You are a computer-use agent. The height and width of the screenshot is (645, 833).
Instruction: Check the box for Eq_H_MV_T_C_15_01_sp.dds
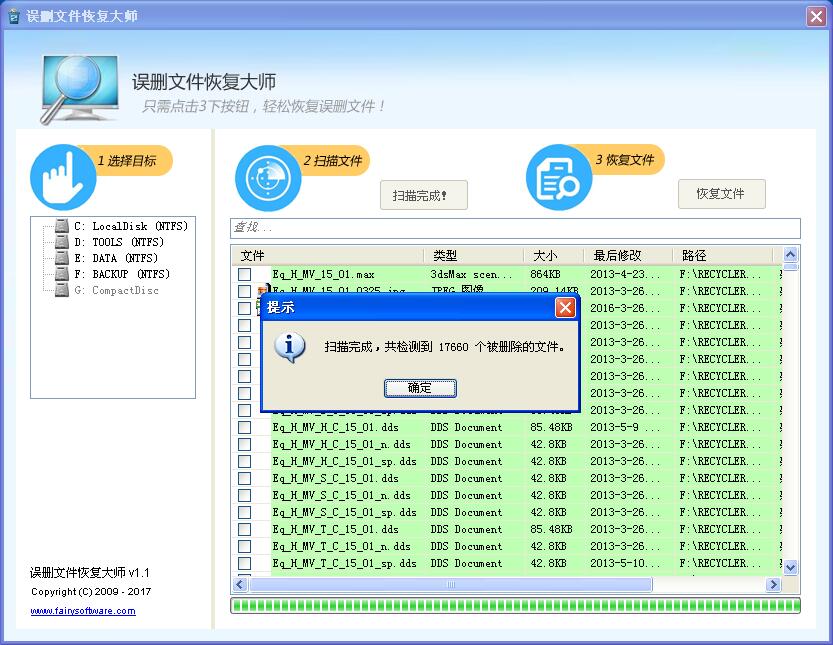point(244,563)
